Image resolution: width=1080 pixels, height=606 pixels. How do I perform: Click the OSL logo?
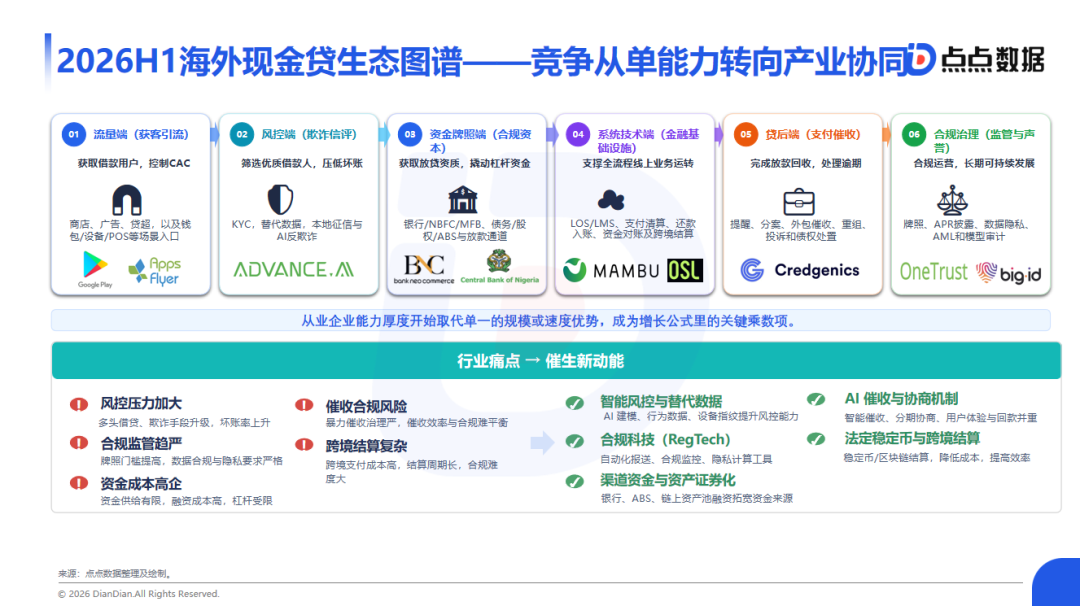click(685, 271)
